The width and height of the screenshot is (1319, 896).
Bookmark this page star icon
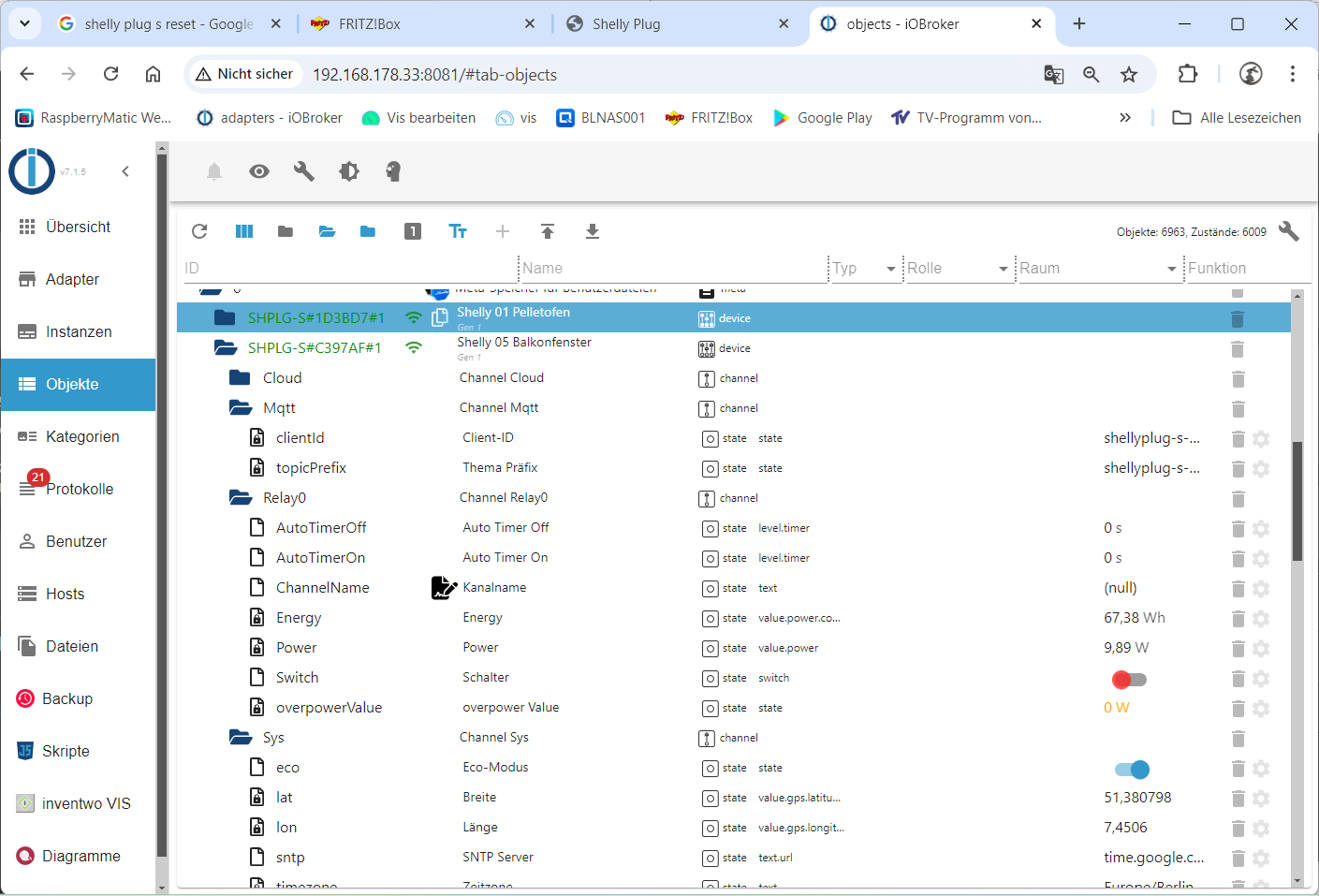pos(1129,74)
